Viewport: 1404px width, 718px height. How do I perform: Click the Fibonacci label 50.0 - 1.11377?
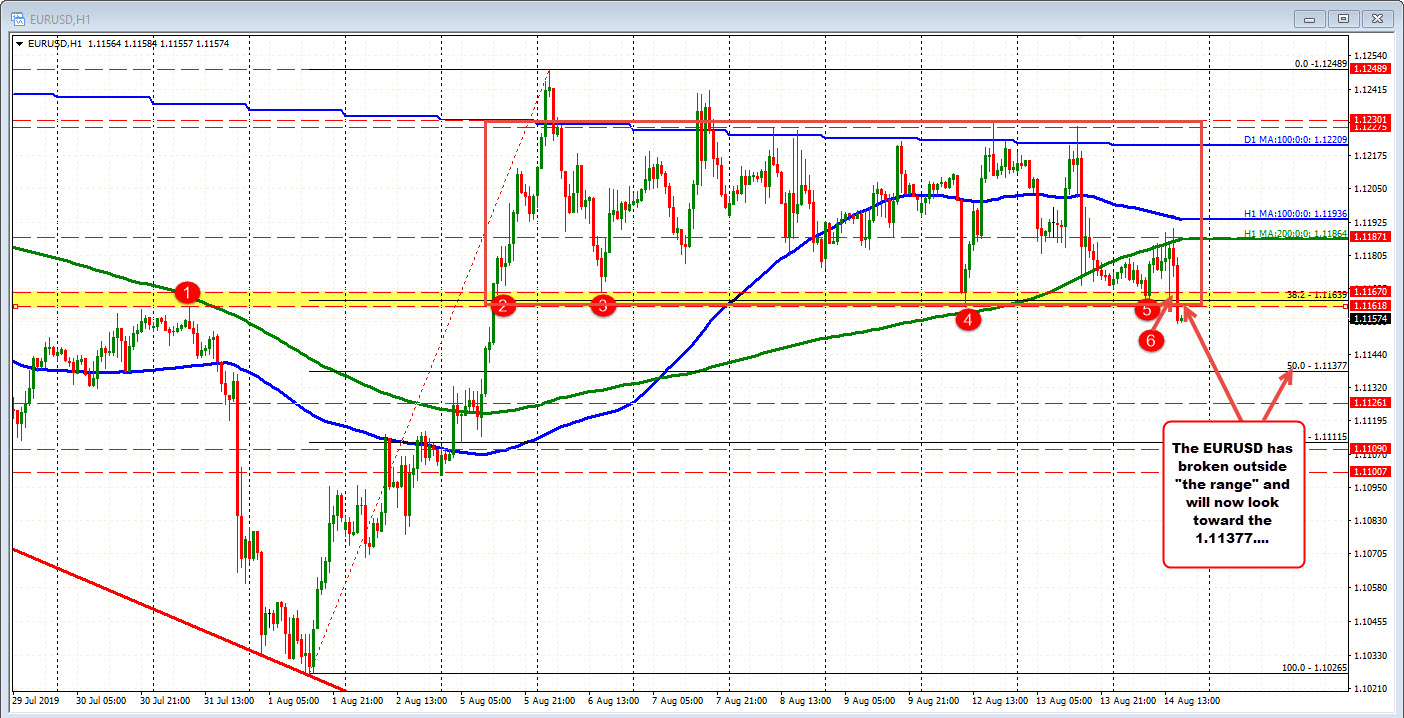tap(1316, 366)
